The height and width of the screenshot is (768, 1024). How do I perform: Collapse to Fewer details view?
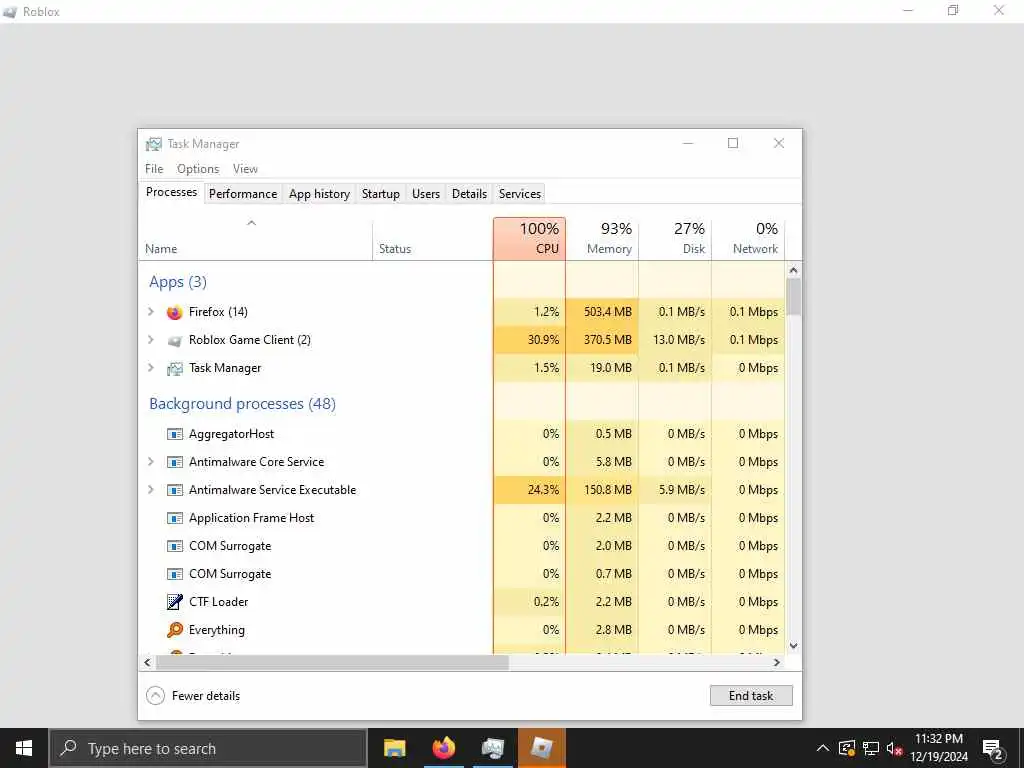tap(193, 696)
